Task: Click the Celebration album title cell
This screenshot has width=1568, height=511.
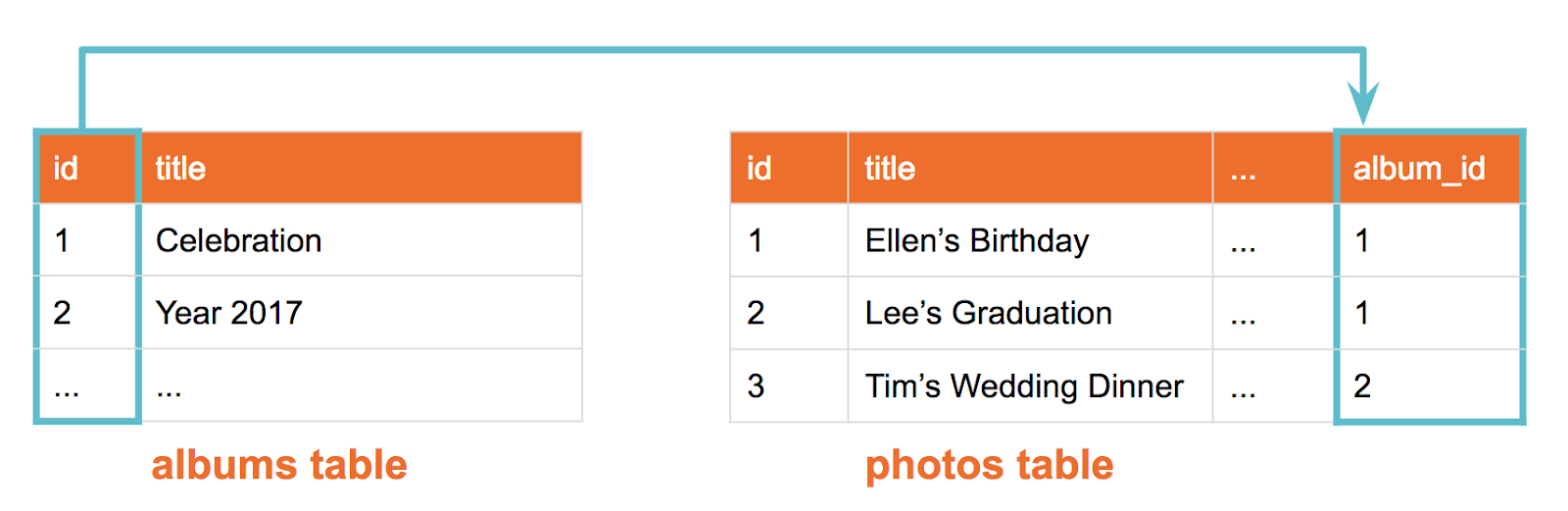Action: coord(361,240)
